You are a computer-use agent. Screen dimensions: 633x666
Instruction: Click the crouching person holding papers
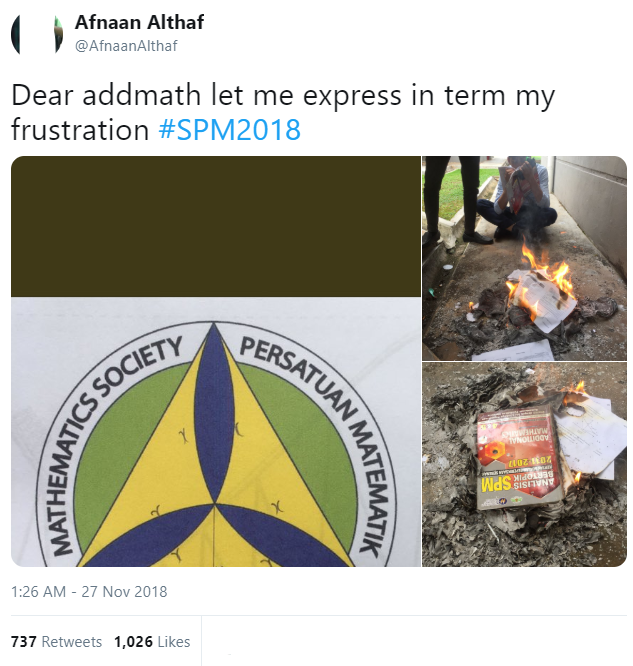pyautogui.click(x=516, y=198)
